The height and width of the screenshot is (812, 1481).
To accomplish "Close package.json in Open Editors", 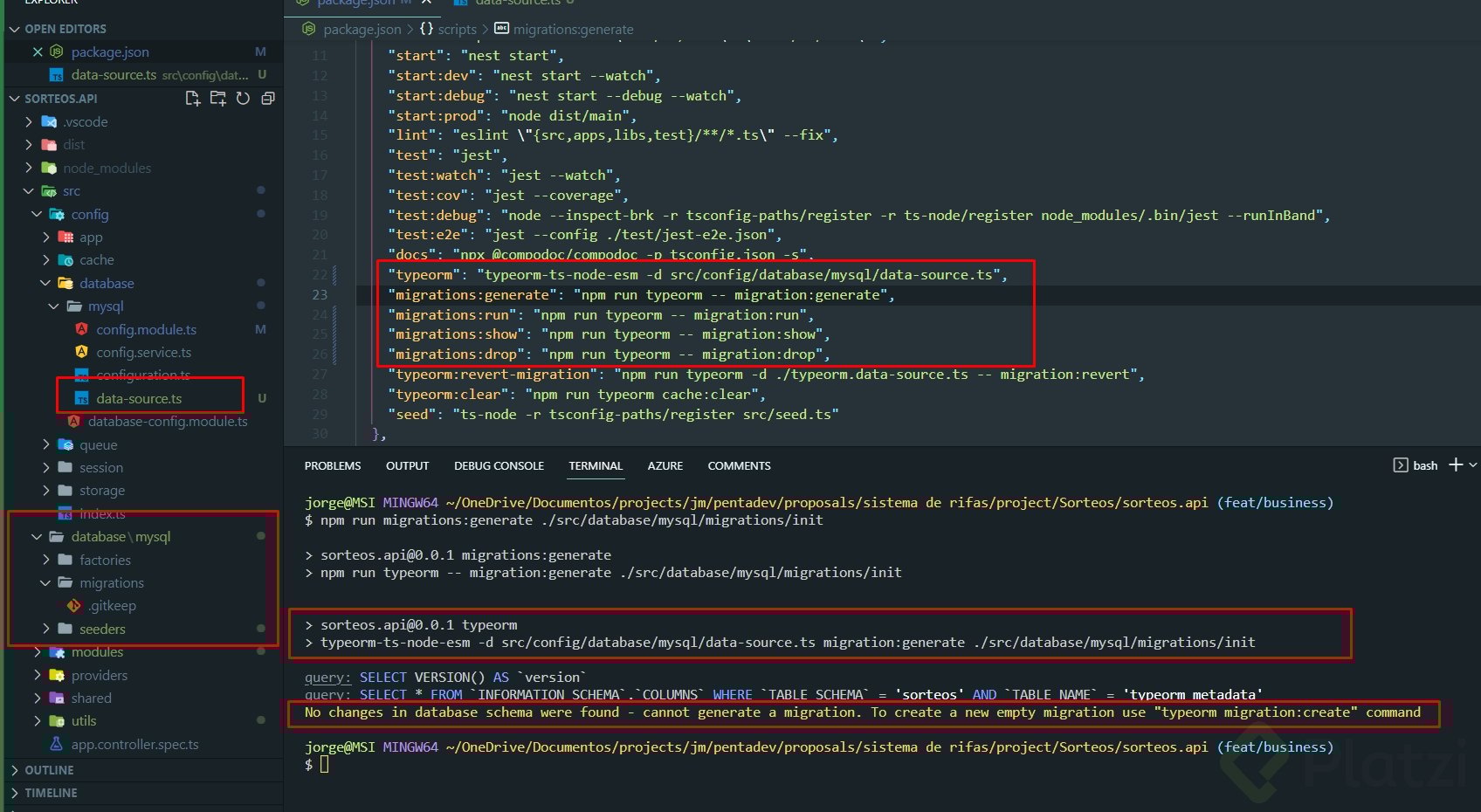I will (38, 52).
